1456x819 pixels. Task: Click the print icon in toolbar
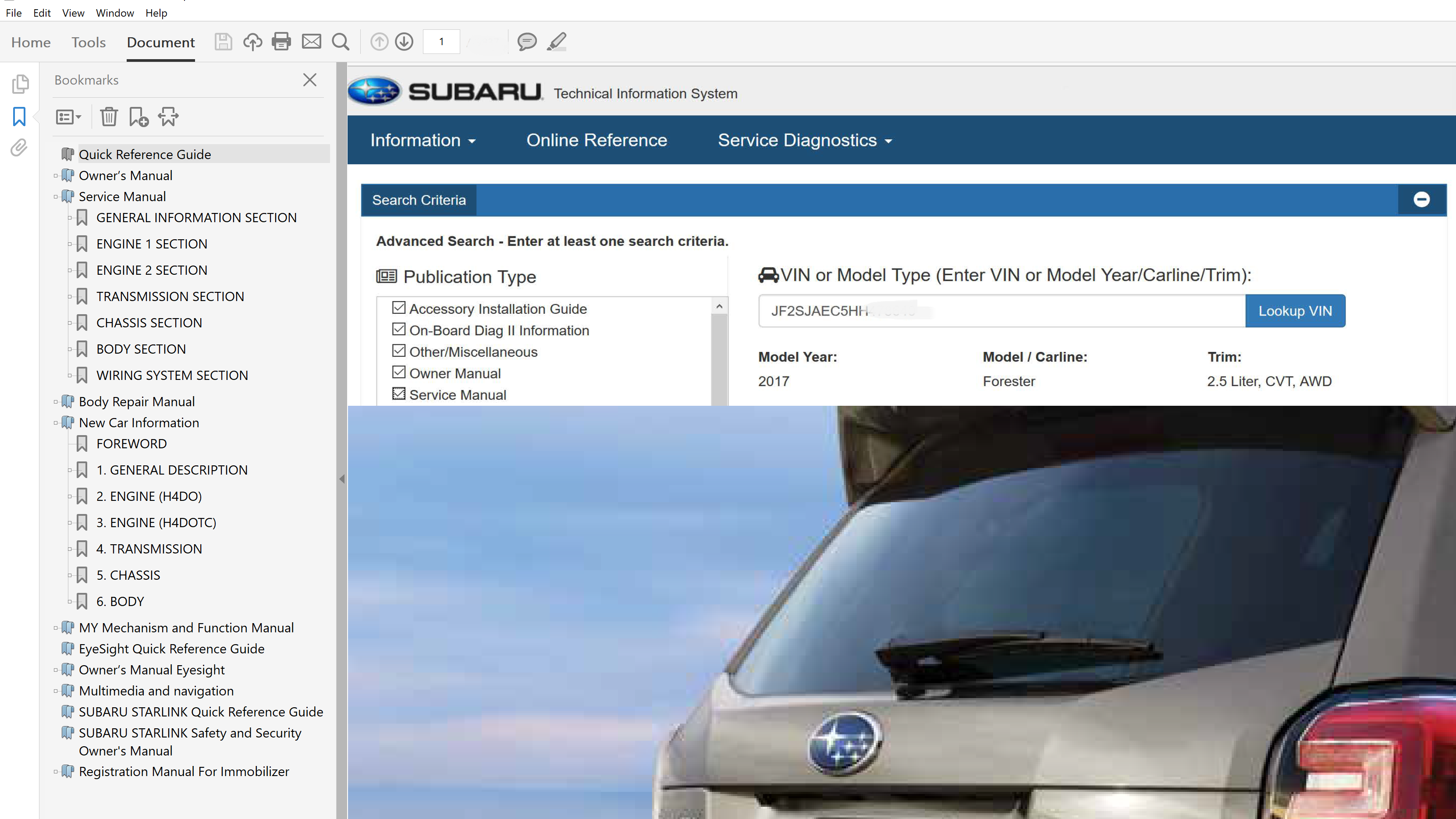point(281,42)
